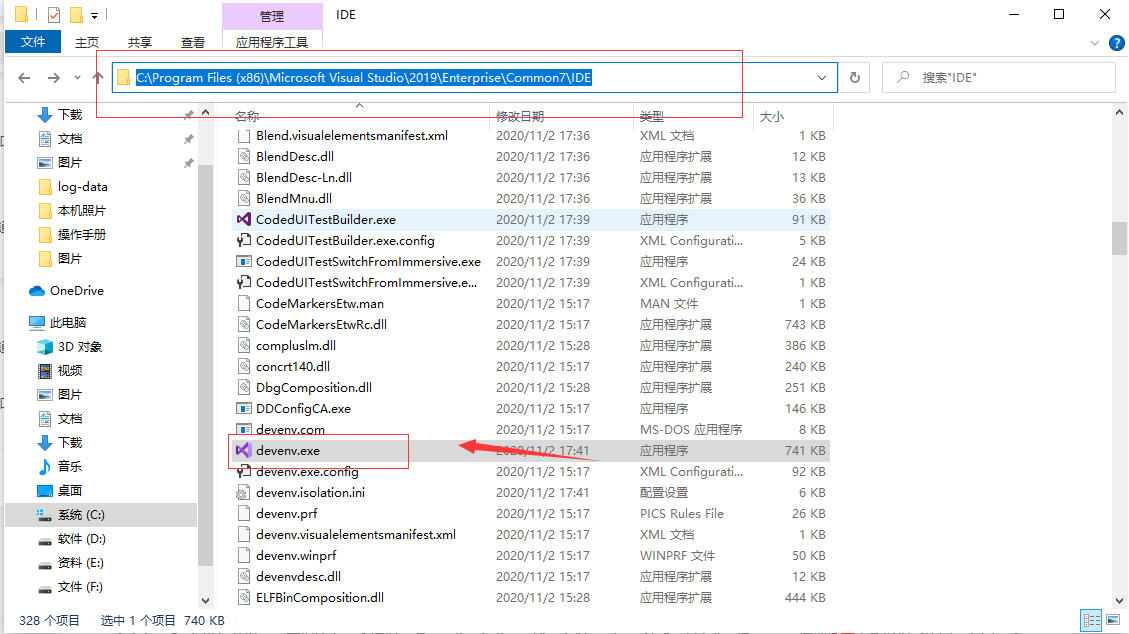Refresh the IDE folder view
The image size is (1129, 634).
click(x=855, y=78)
